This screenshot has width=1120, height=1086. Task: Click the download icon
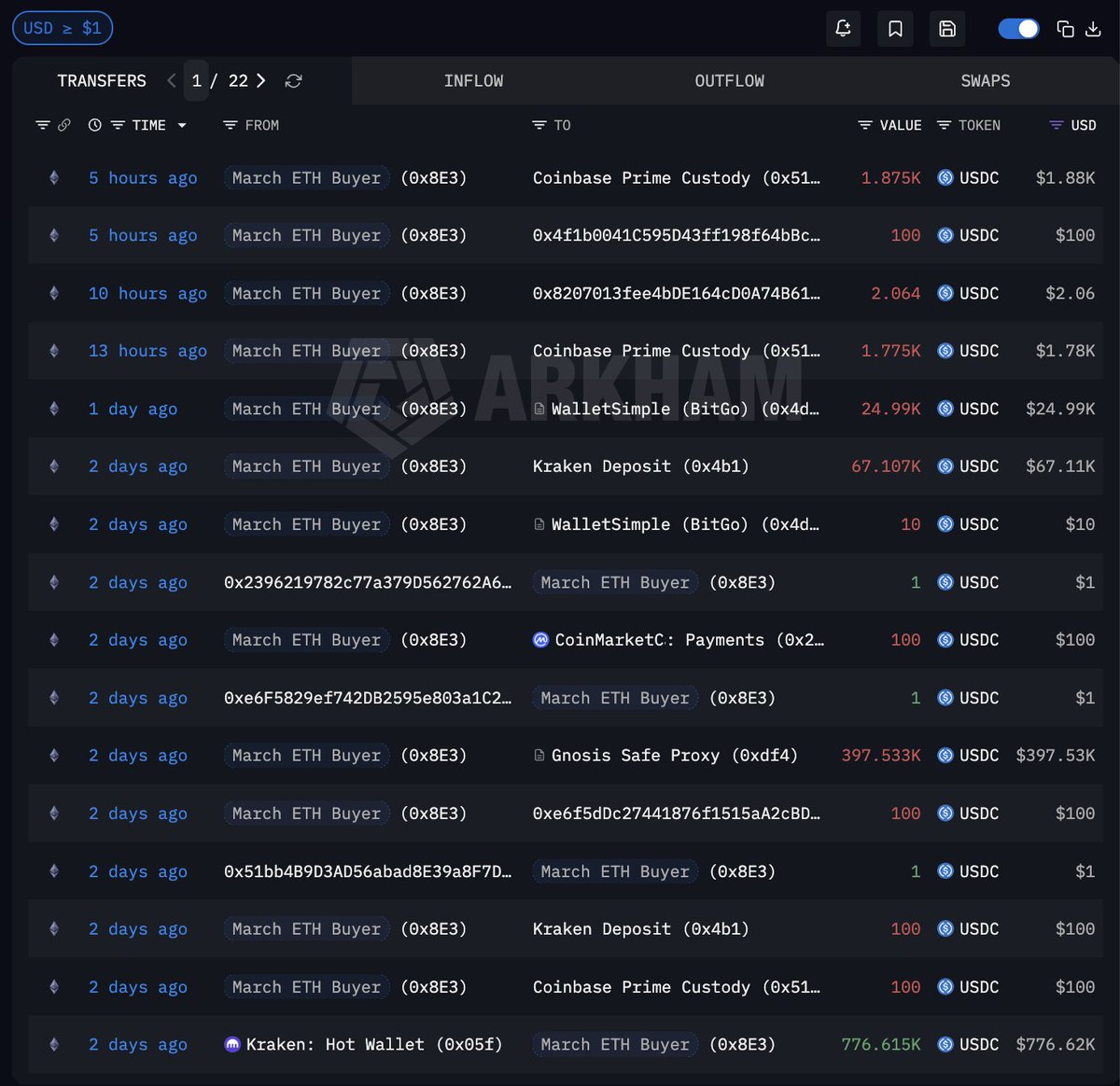click(1094, 29)
